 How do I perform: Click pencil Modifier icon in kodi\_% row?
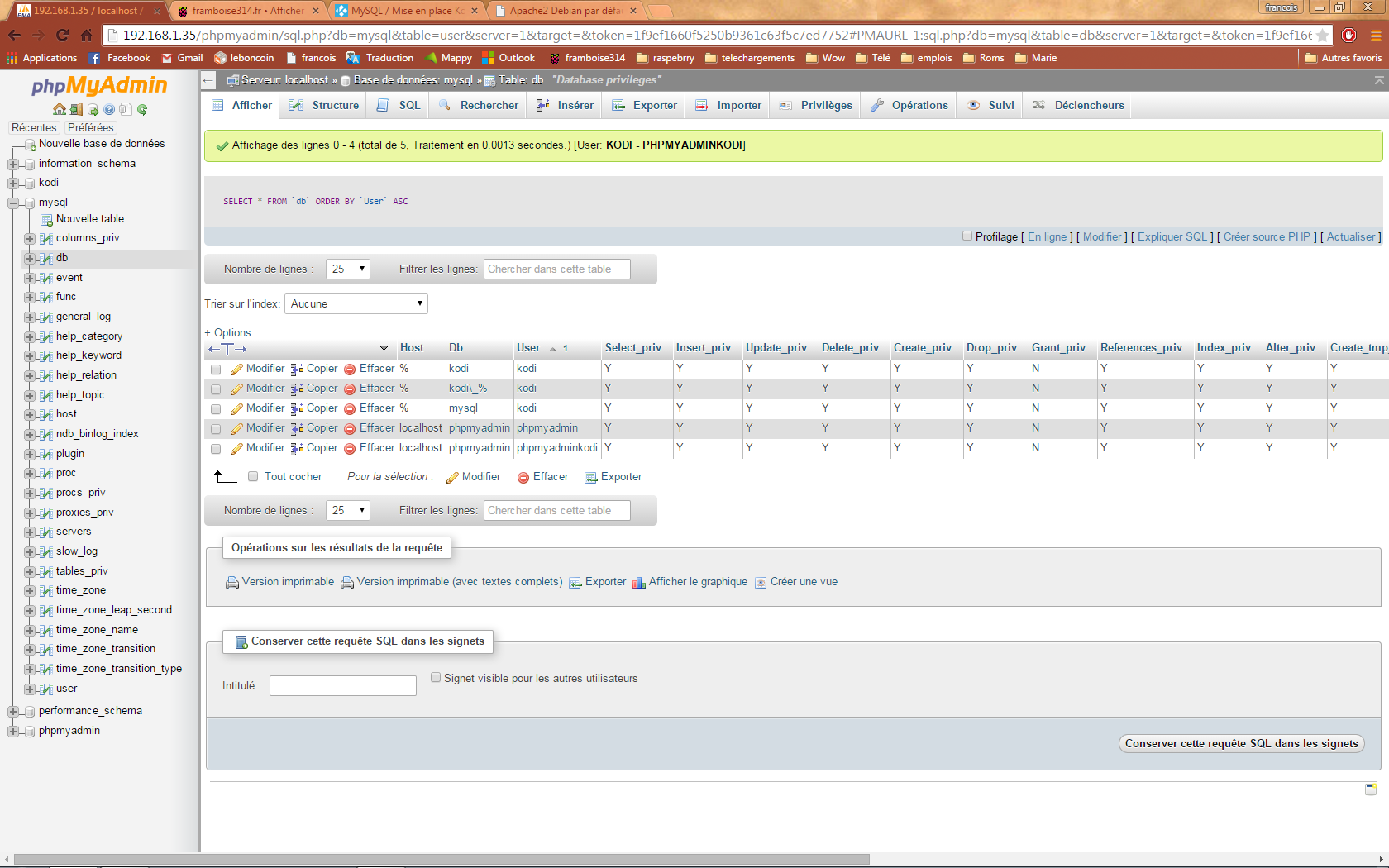pyautogui.click(x=236, y=389)
